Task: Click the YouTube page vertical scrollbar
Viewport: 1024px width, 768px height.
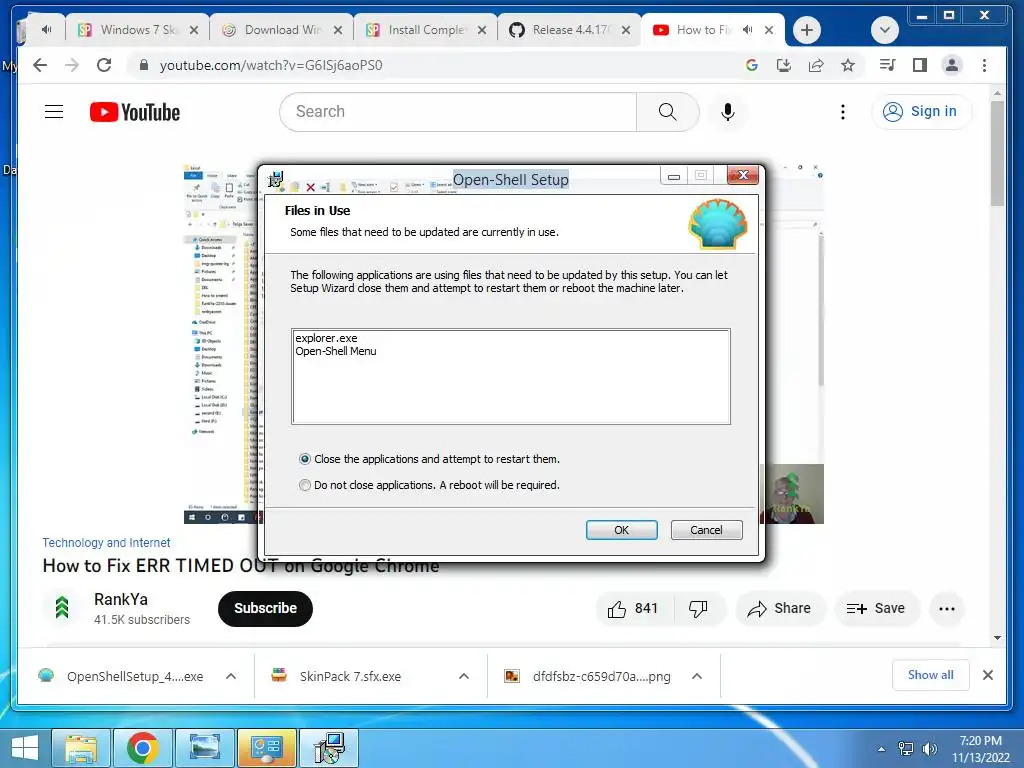Action: click(x=997, y=153)
